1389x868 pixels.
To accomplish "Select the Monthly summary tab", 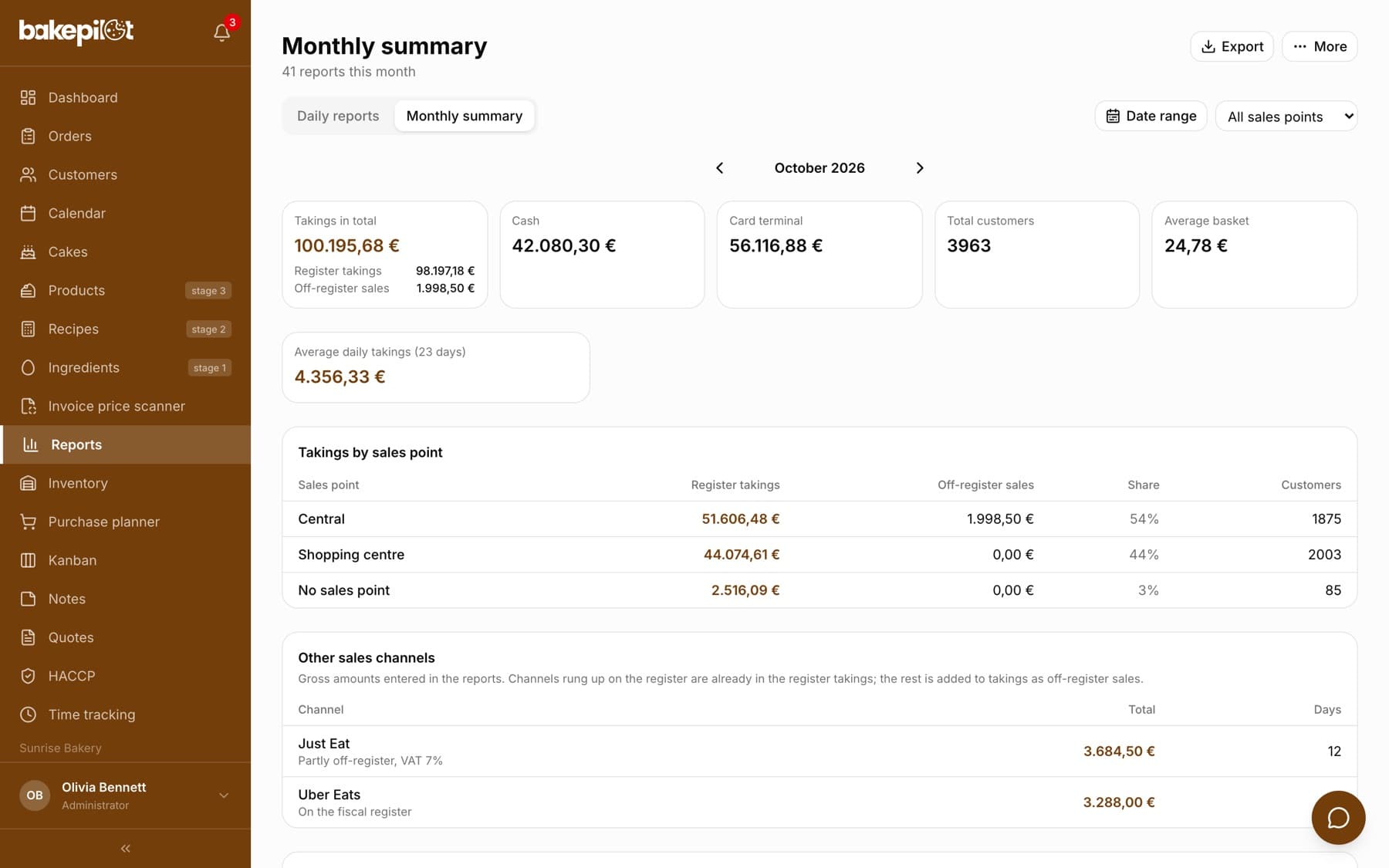I will pos(465,116).
